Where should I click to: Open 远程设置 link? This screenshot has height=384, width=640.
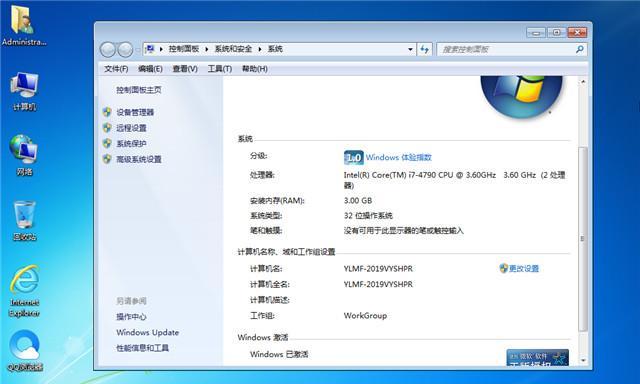131,128
